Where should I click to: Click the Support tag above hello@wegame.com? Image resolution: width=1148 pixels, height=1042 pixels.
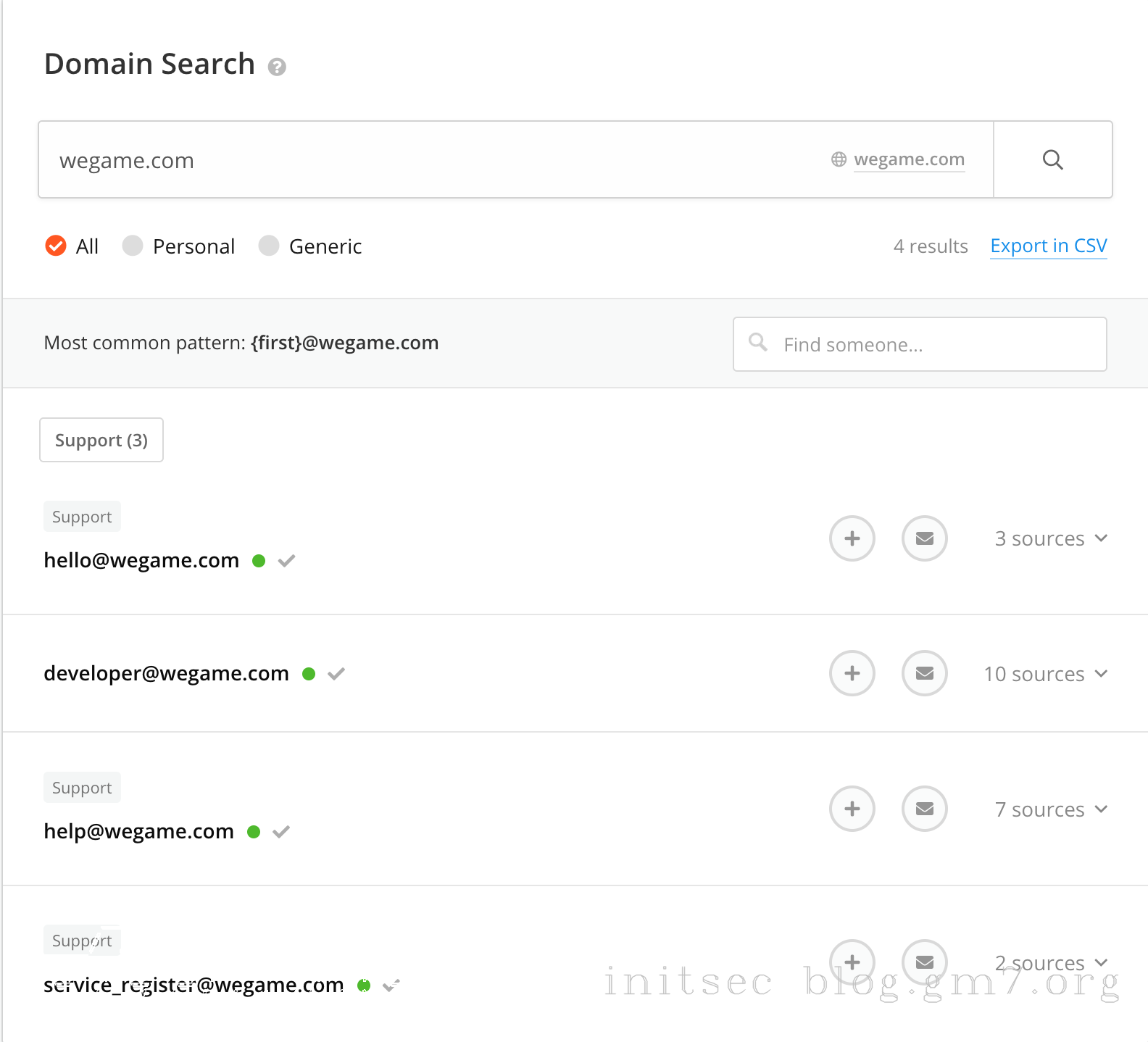click(x=82, y=517)
